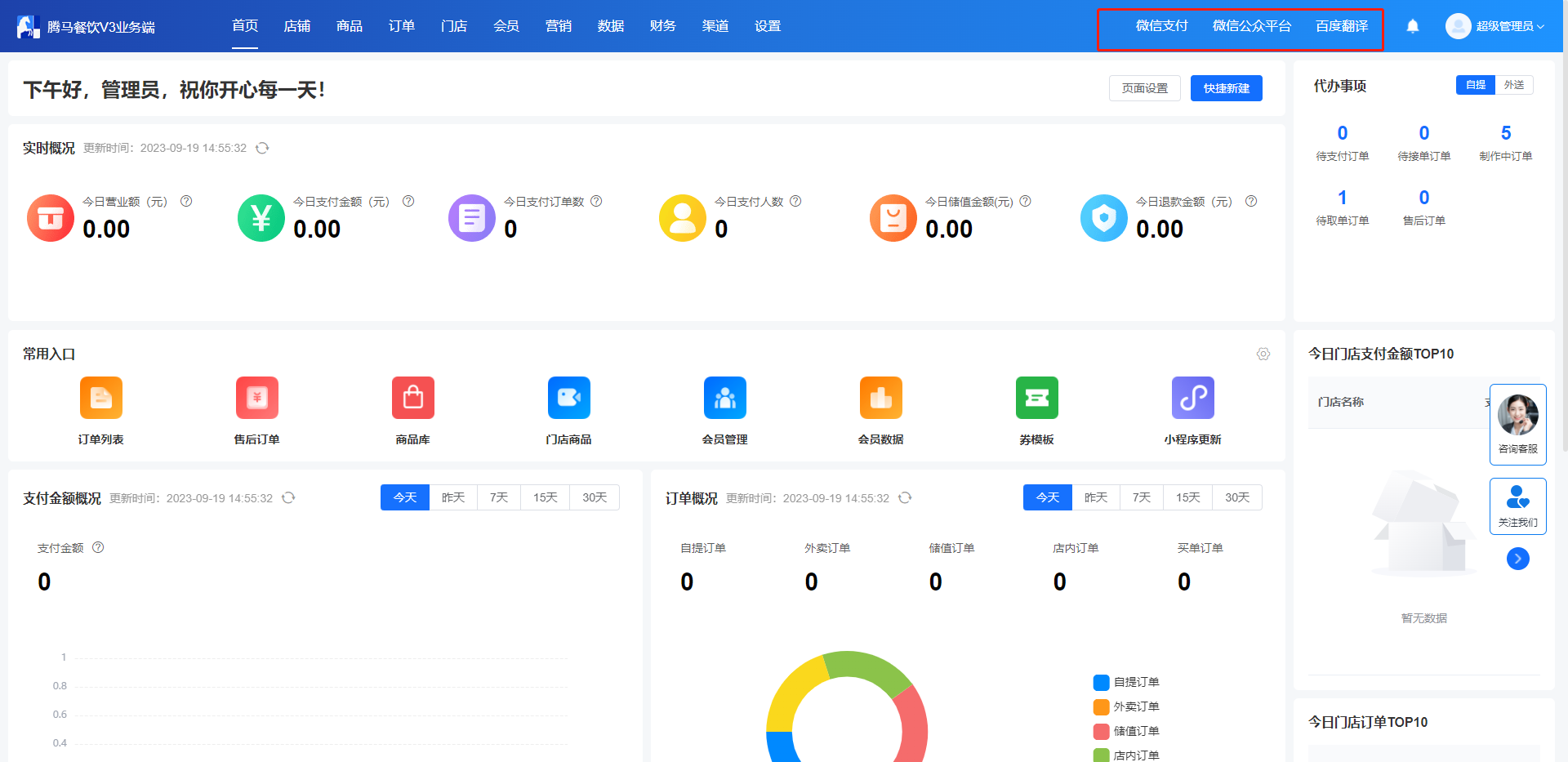Click the 今日营业额 red store icon
Screen dimensions: 1568x762
51,218
